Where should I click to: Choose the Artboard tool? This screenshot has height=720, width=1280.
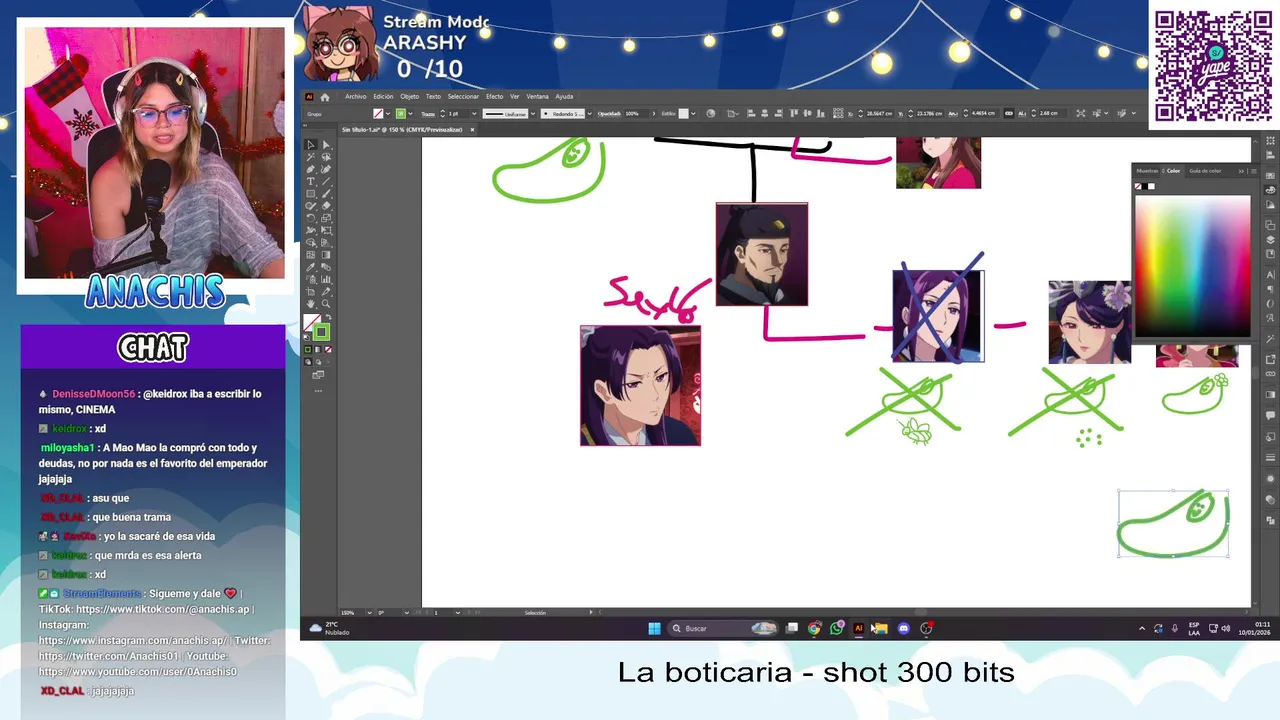311,292
